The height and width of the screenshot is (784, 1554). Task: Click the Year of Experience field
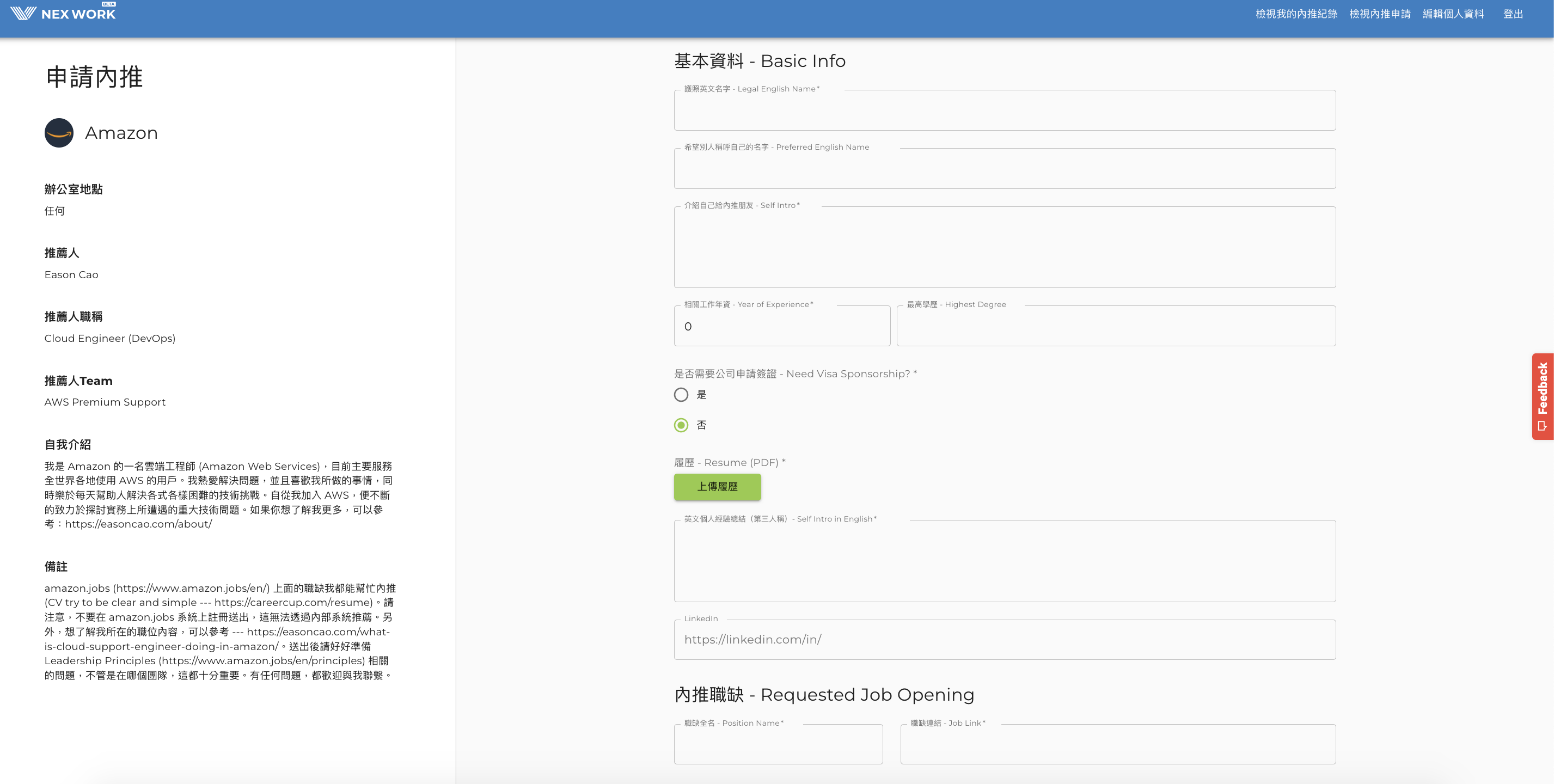coord(782,326)
